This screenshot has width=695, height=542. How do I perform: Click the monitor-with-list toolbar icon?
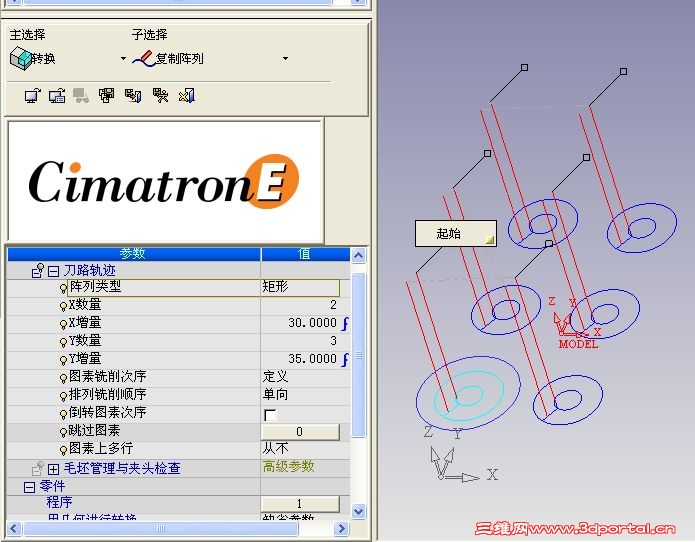point(57,95)
